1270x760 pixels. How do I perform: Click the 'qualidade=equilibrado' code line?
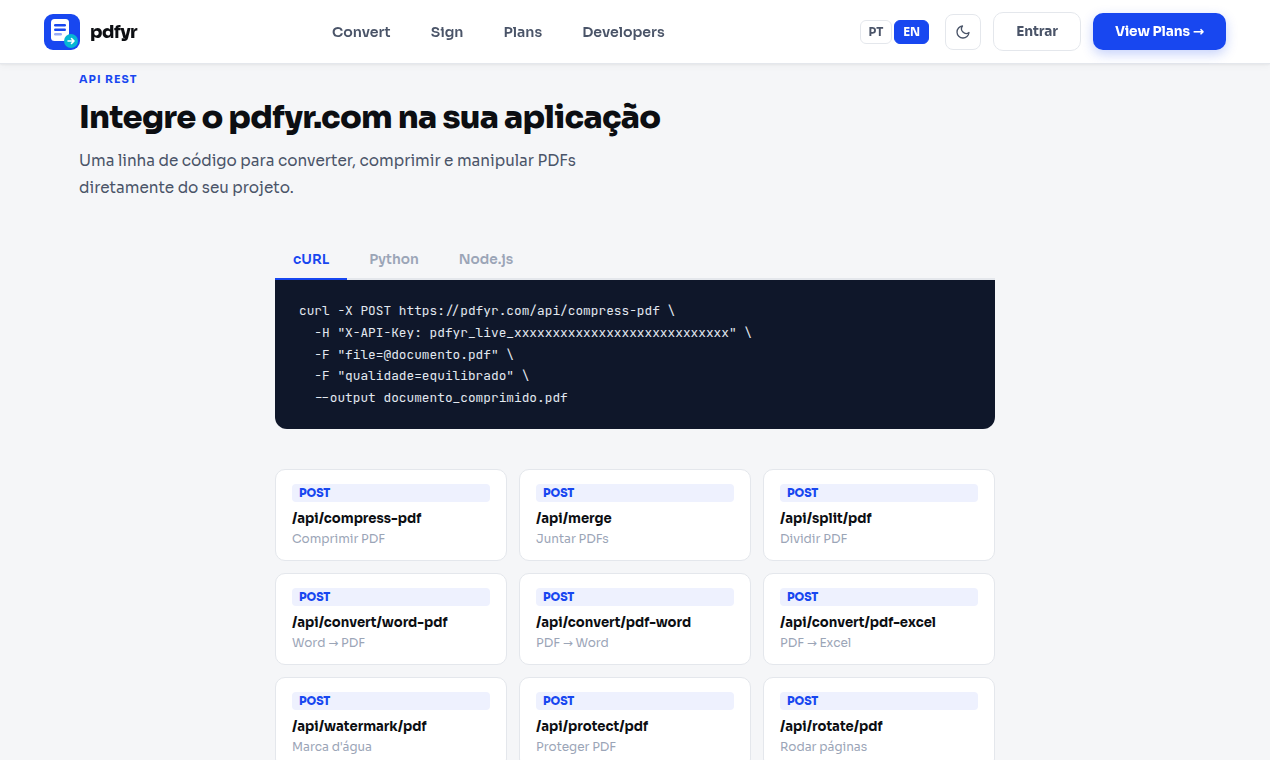(421, 376)
